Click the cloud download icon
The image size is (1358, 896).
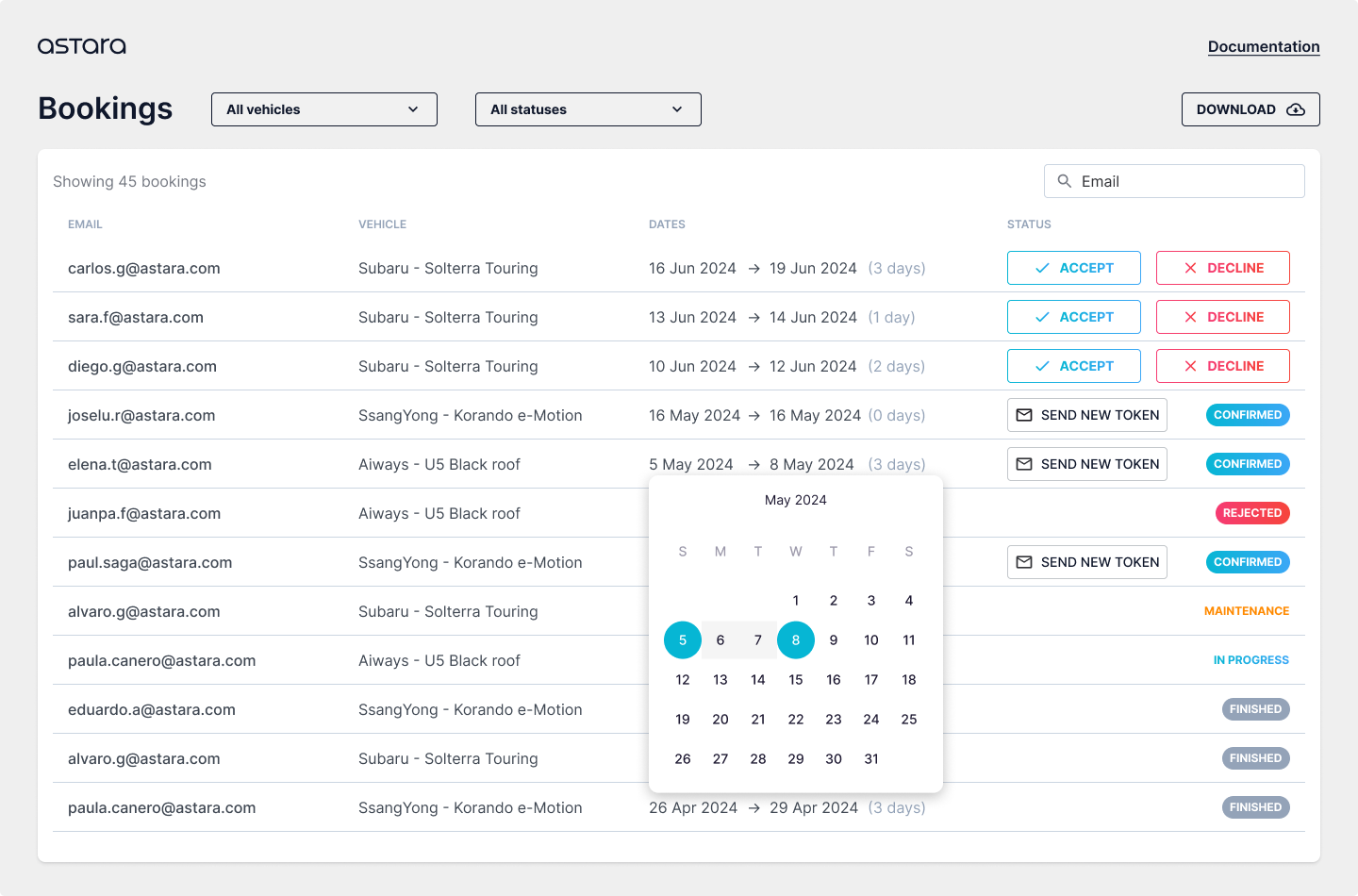tap(1296, 109)
